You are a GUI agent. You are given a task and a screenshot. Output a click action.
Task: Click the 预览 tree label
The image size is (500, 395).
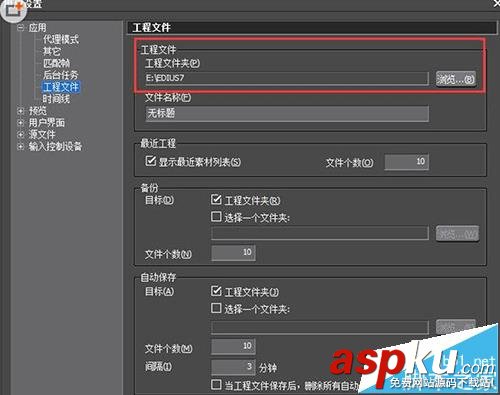[x=37, y=111]
